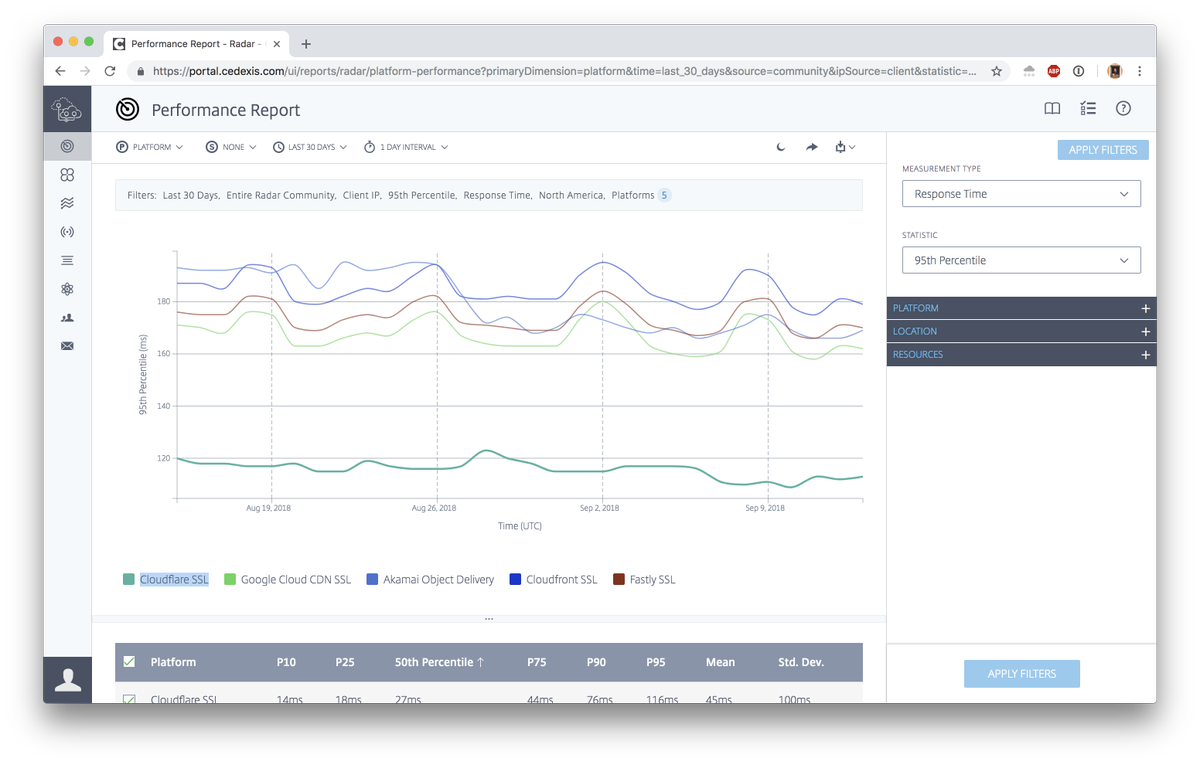
Task: Open the Measurement Type Response Time dropdown
Action: (x=1021, y=194)
